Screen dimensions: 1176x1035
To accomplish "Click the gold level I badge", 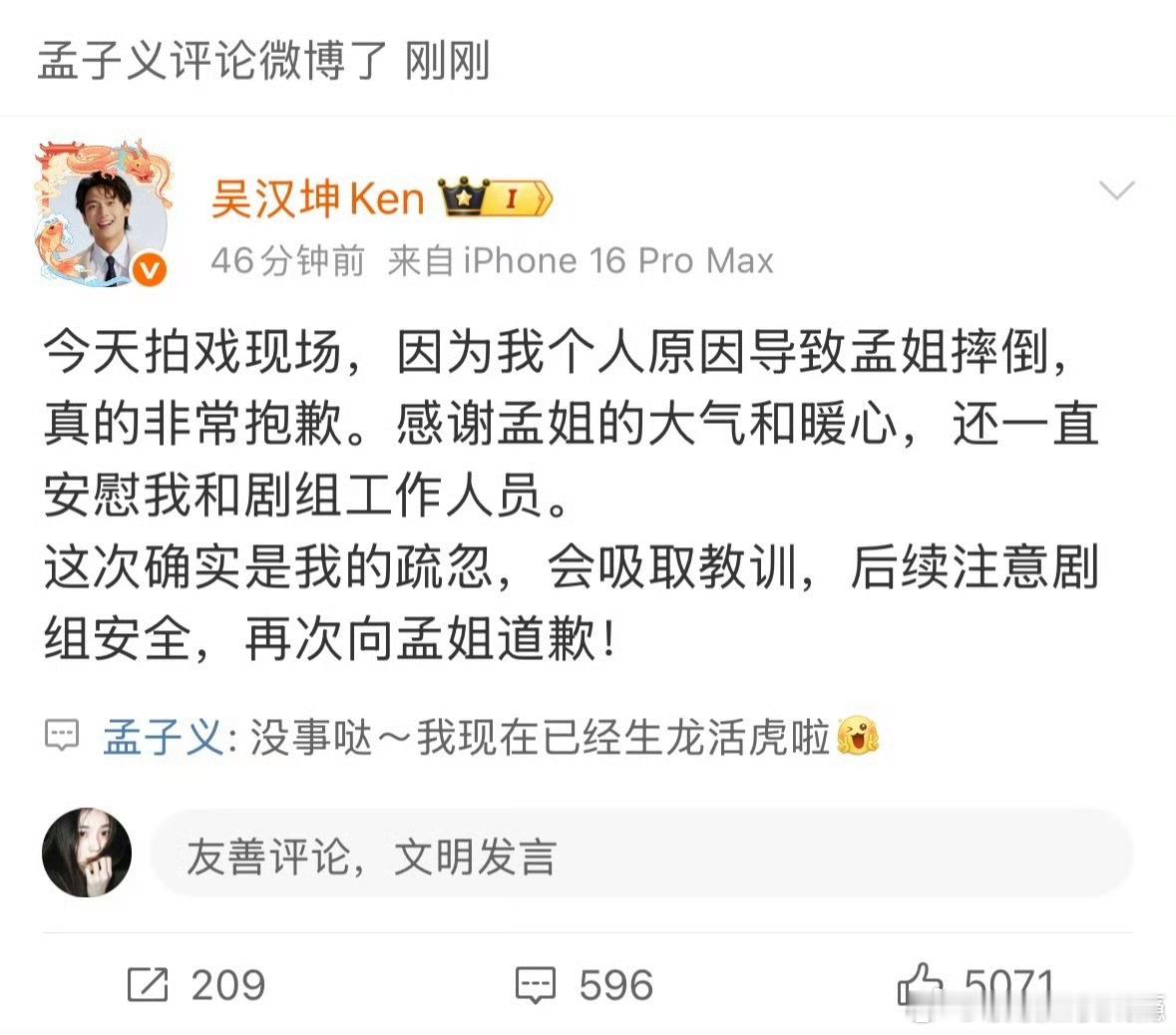I will [x=518, y=198].
